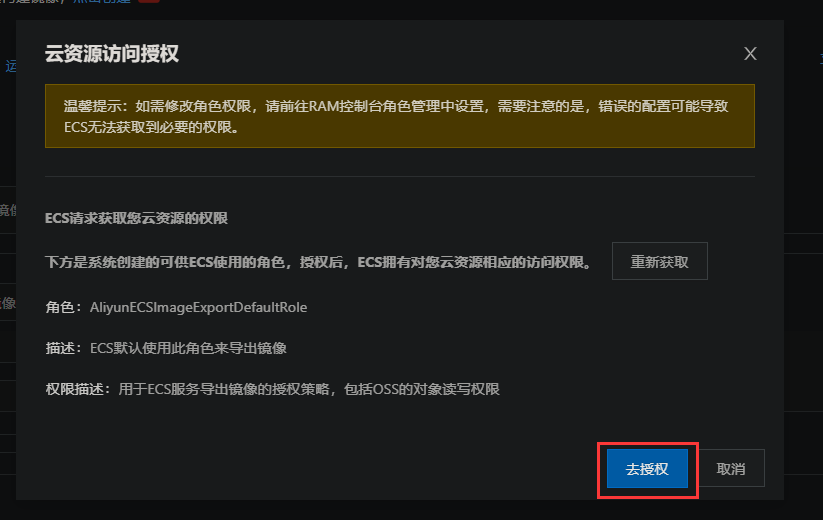Viewport: 823px width, 520px height.
Task: Click the sentence about 系统创建的可供ECS使用的角色
Action: click(x=318, y=262)
